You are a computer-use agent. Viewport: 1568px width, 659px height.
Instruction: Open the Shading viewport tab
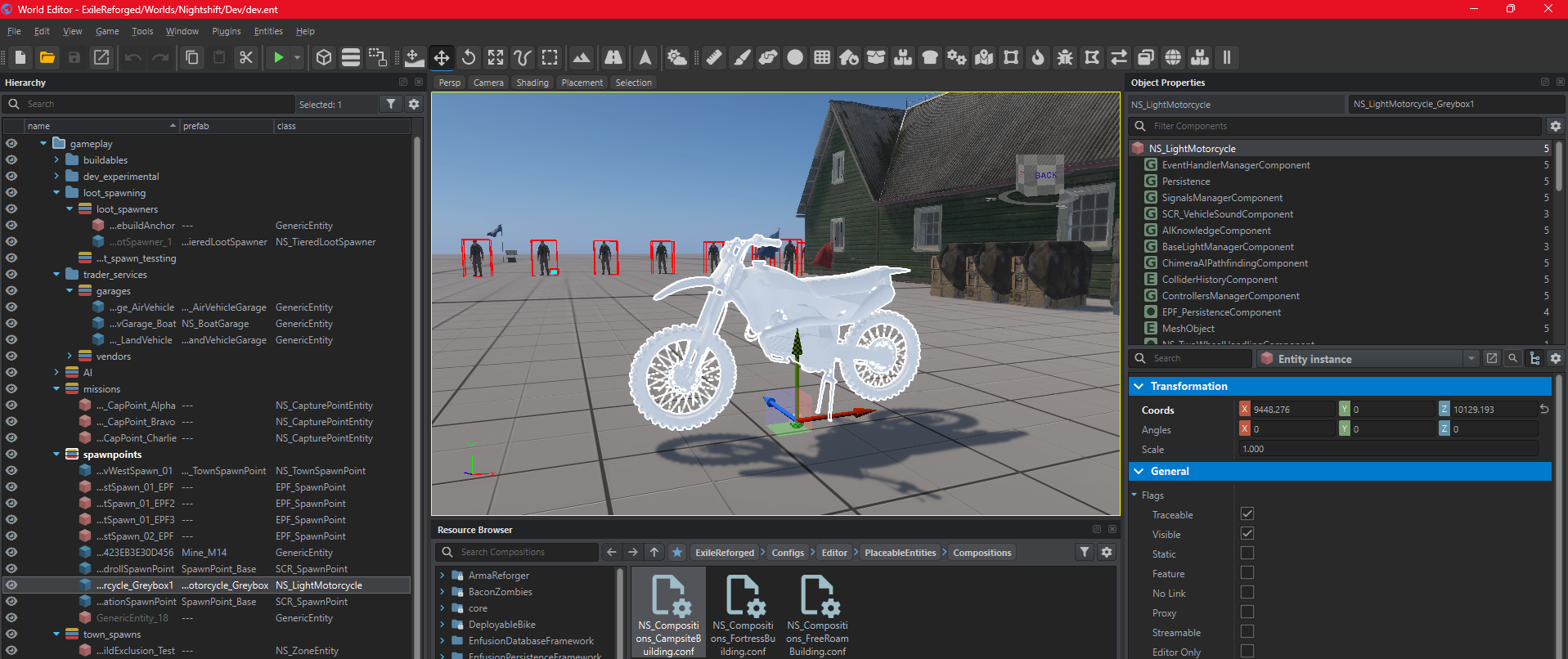(x=532, y=83)
